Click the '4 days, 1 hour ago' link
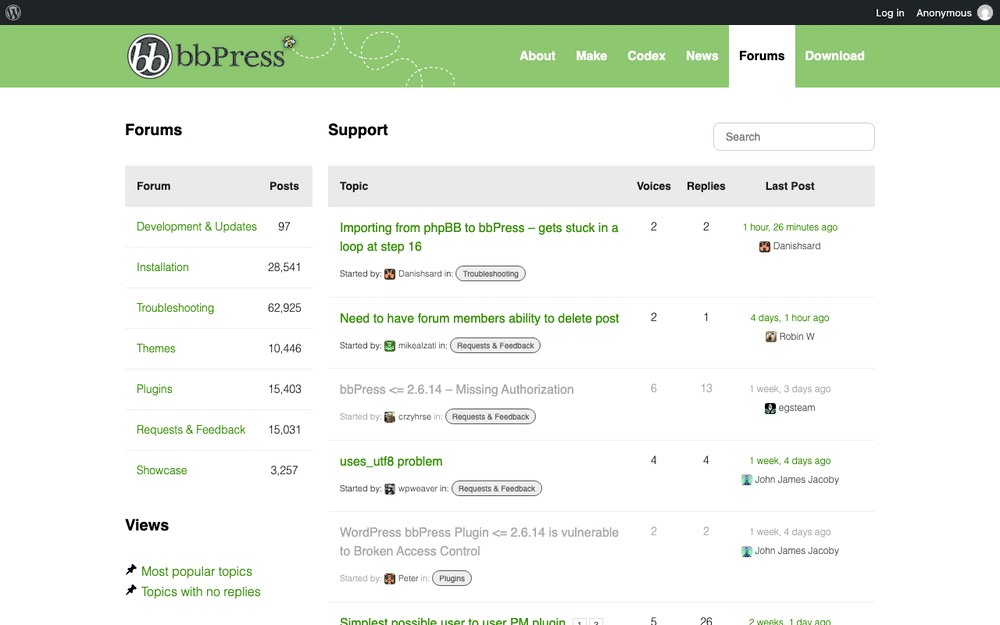 pyautogui.click(x=790, y=318)
